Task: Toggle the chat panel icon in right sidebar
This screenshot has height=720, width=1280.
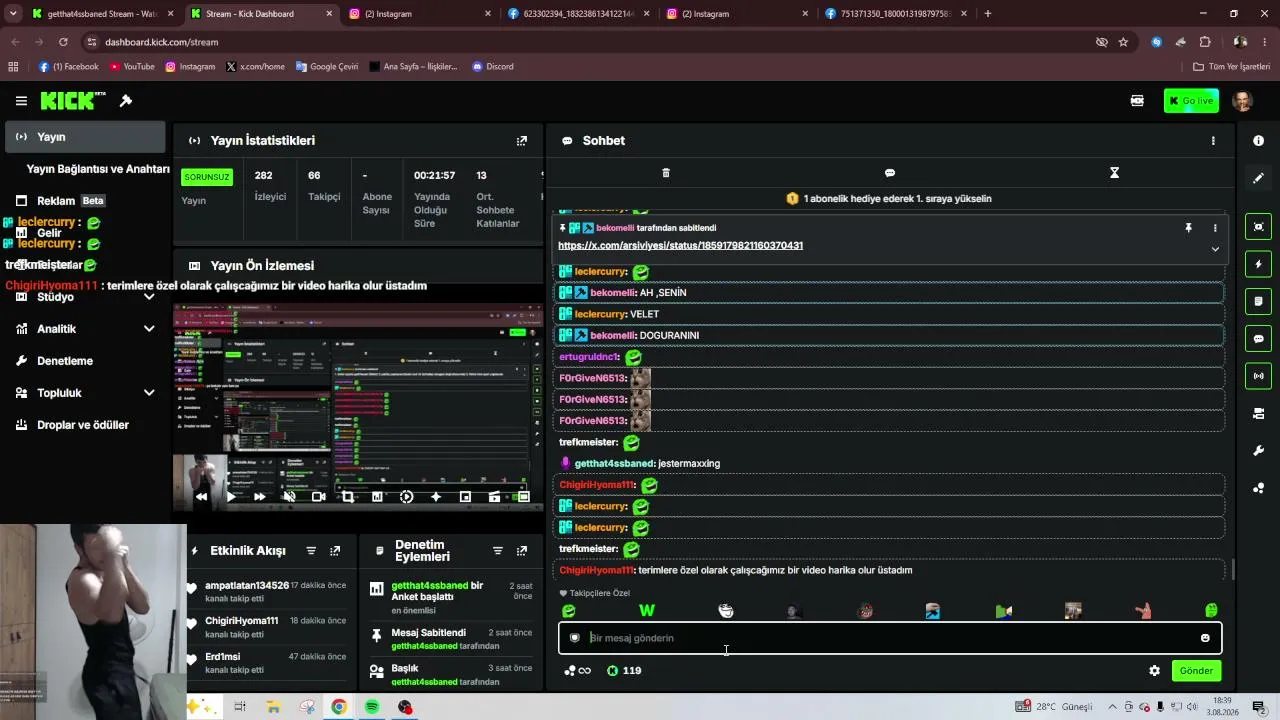Action: click(x=1258, y=339)
